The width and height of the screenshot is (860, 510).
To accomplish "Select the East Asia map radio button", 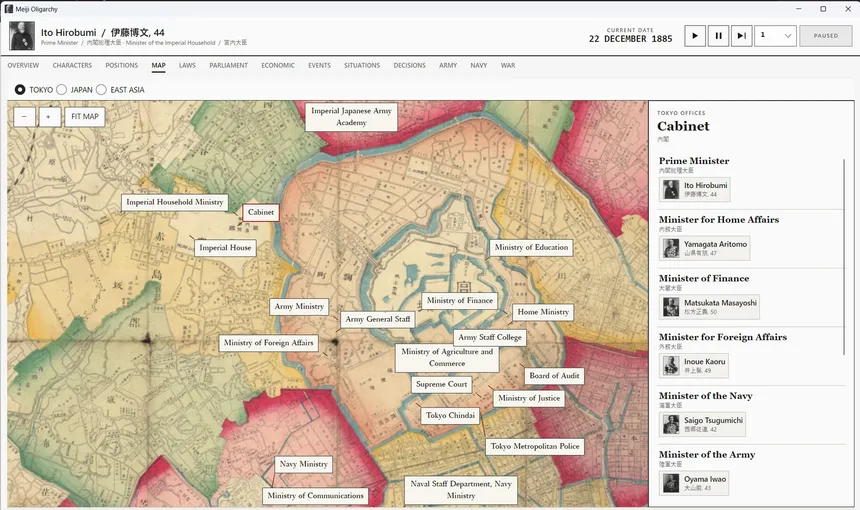I will [x=101, y=89].
